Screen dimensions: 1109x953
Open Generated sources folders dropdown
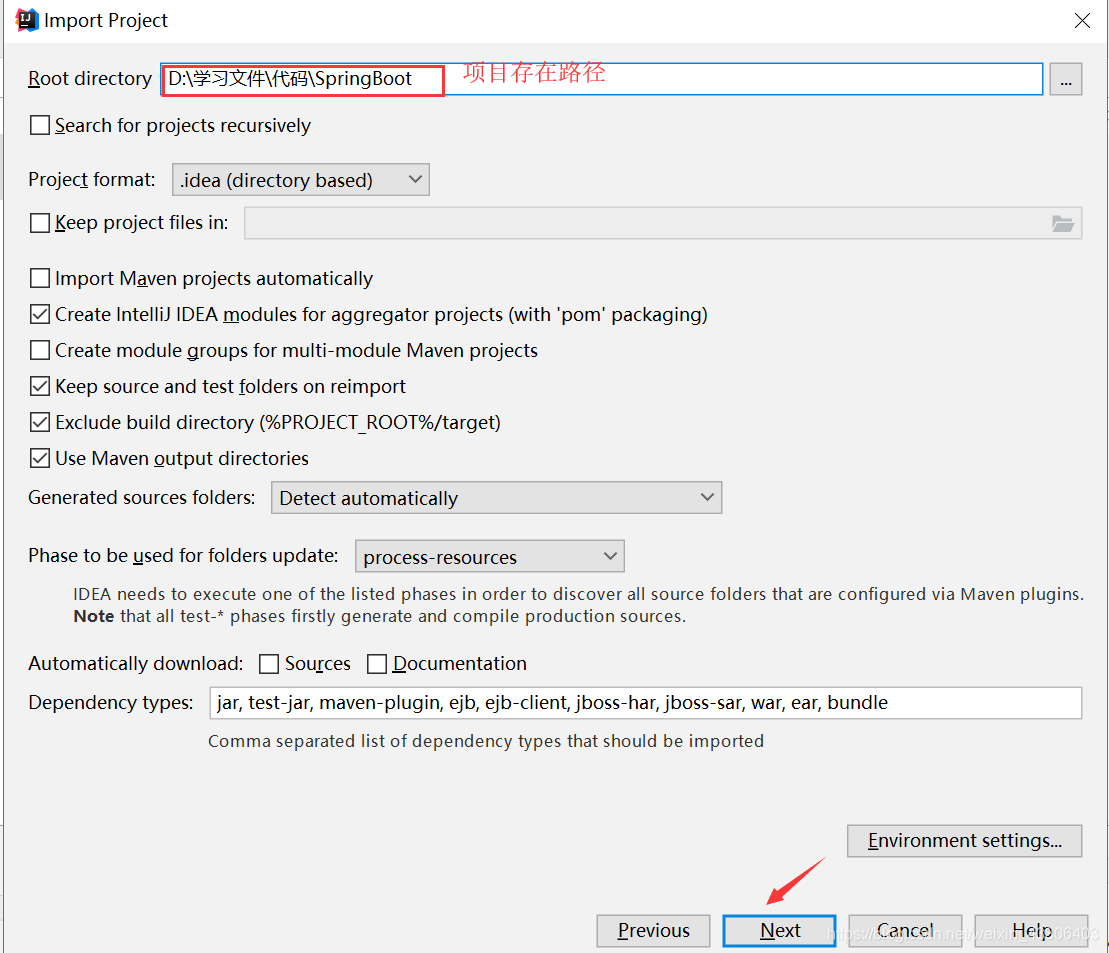coord(496,498)
